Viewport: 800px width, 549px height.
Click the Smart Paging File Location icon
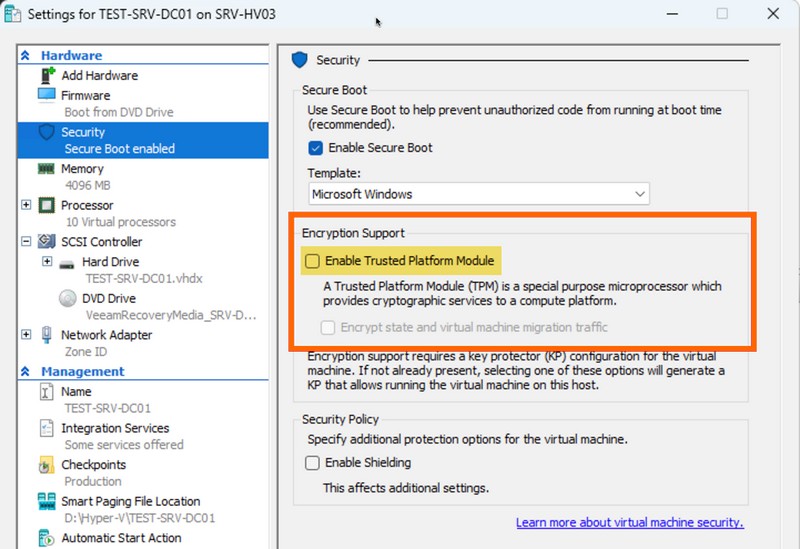46,501
